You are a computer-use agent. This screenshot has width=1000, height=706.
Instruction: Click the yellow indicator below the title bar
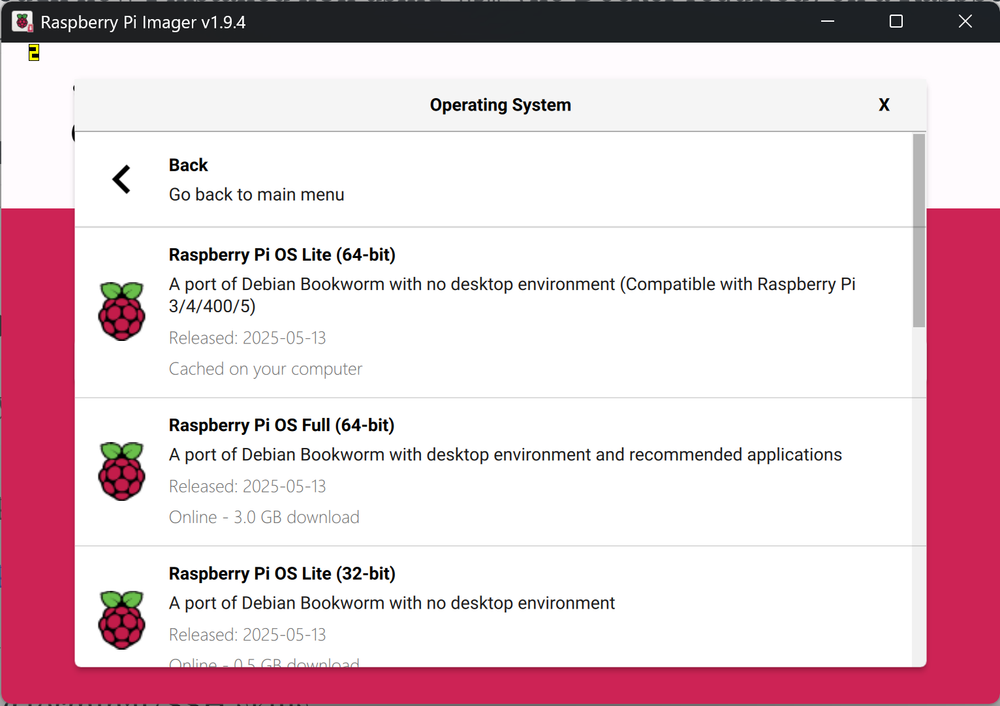coord(33,52)
